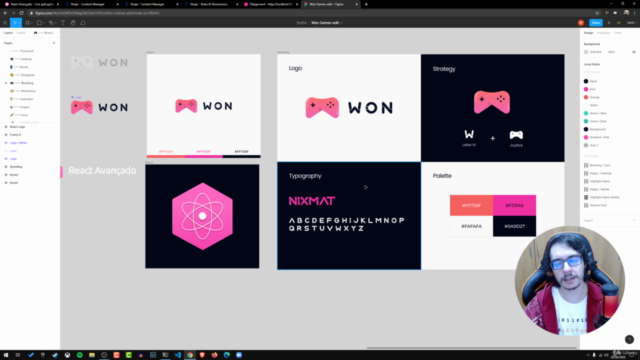Toggle background visibility eye icon

633,52
